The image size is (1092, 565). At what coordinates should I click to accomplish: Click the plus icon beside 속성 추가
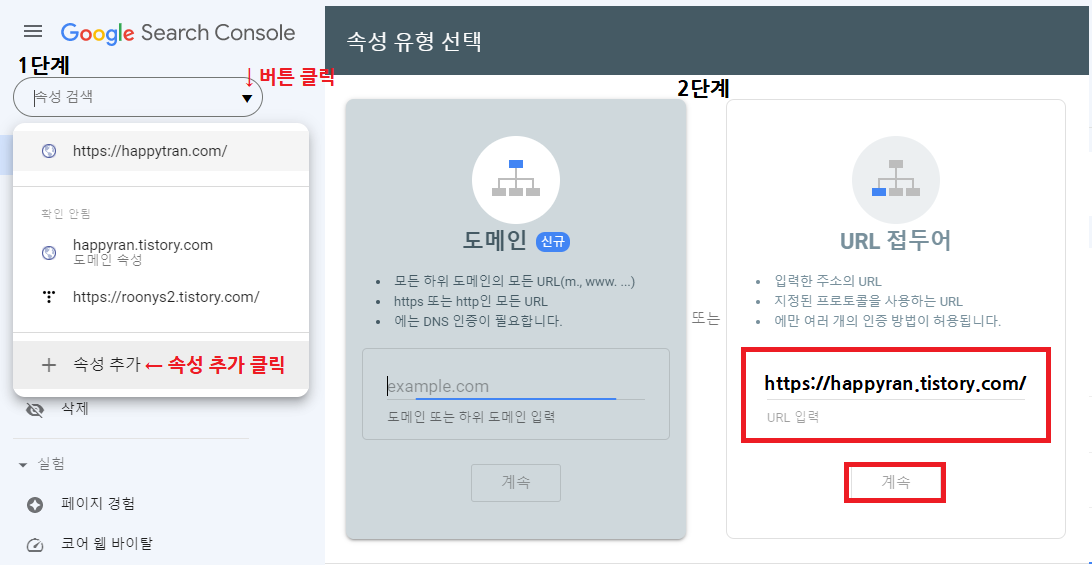[49, 365]
